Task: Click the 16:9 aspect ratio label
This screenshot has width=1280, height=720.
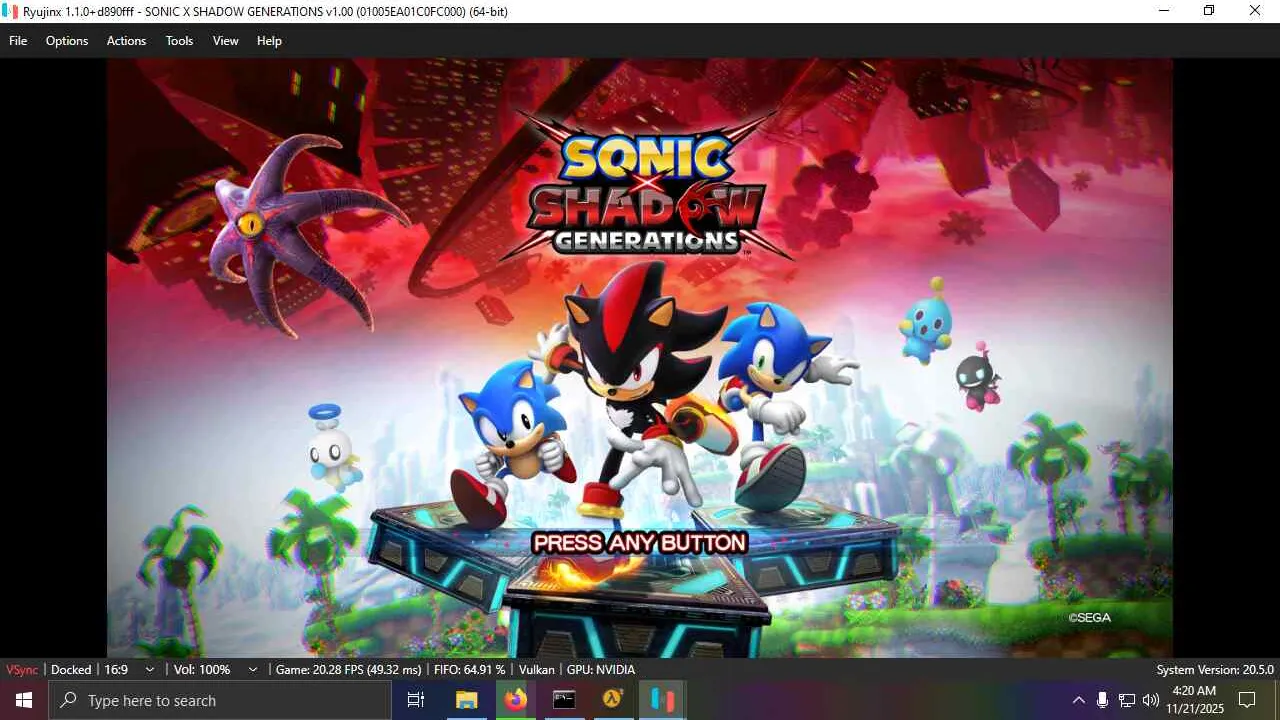Action: [x=116, y=670]
